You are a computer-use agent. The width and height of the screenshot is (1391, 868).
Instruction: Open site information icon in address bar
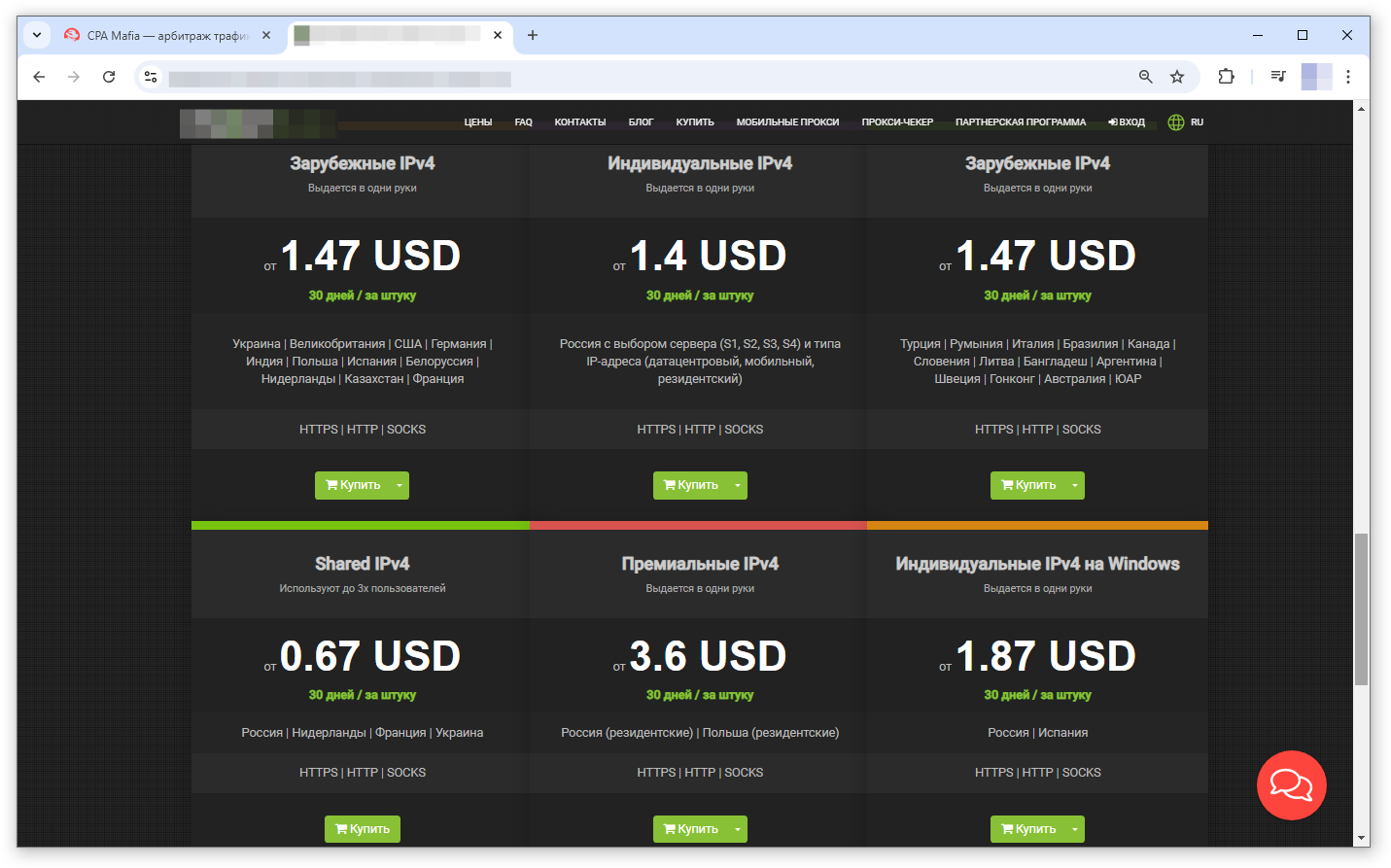151,77
